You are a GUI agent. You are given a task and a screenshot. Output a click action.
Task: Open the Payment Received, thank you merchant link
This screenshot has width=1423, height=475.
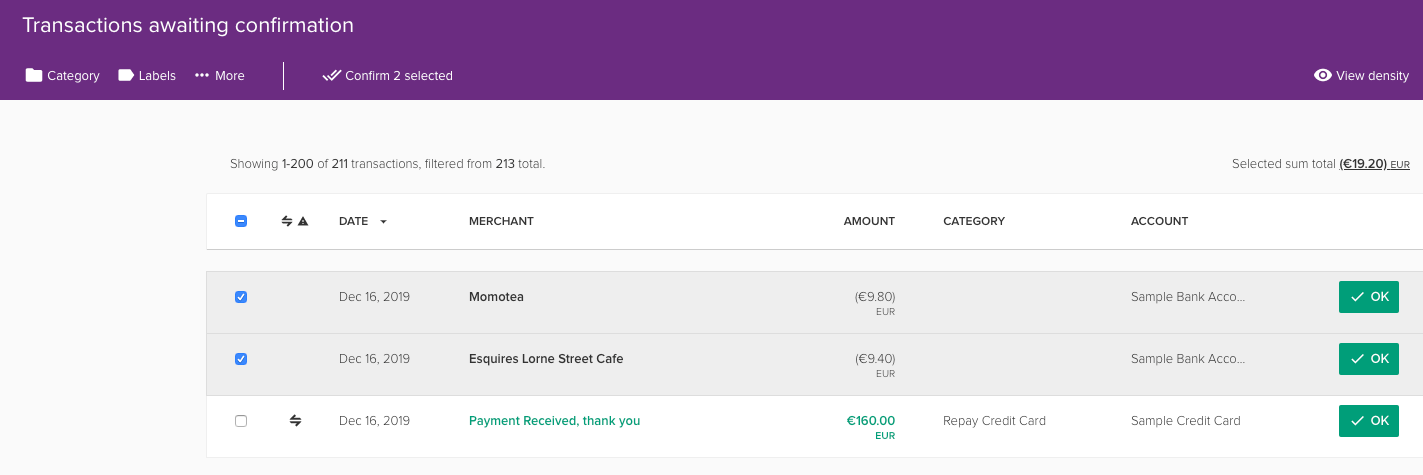tap(554, 421)
